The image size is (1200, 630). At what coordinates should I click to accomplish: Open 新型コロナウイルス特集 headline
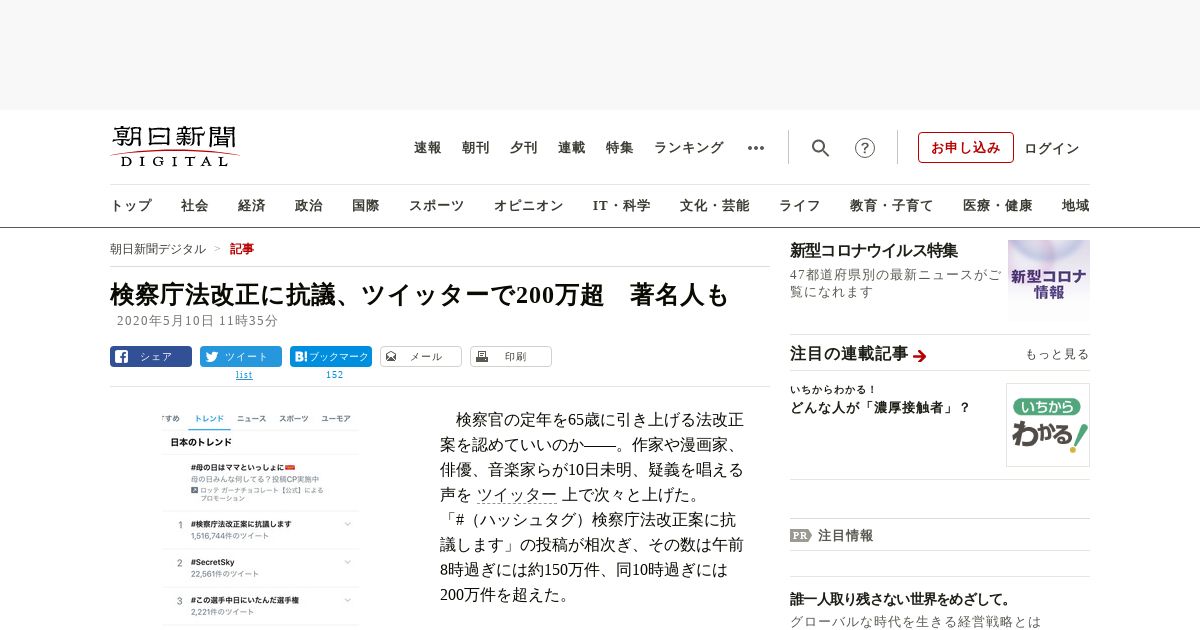[874, 250]
